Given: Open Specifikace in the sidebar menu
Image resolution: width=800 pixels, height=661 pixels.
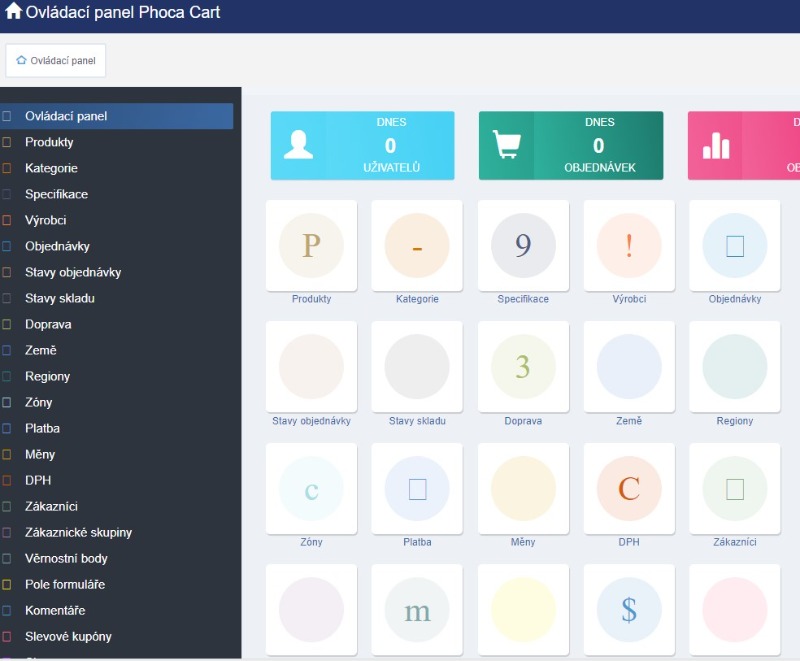Looking at the screenshot, I should point(116,194).
